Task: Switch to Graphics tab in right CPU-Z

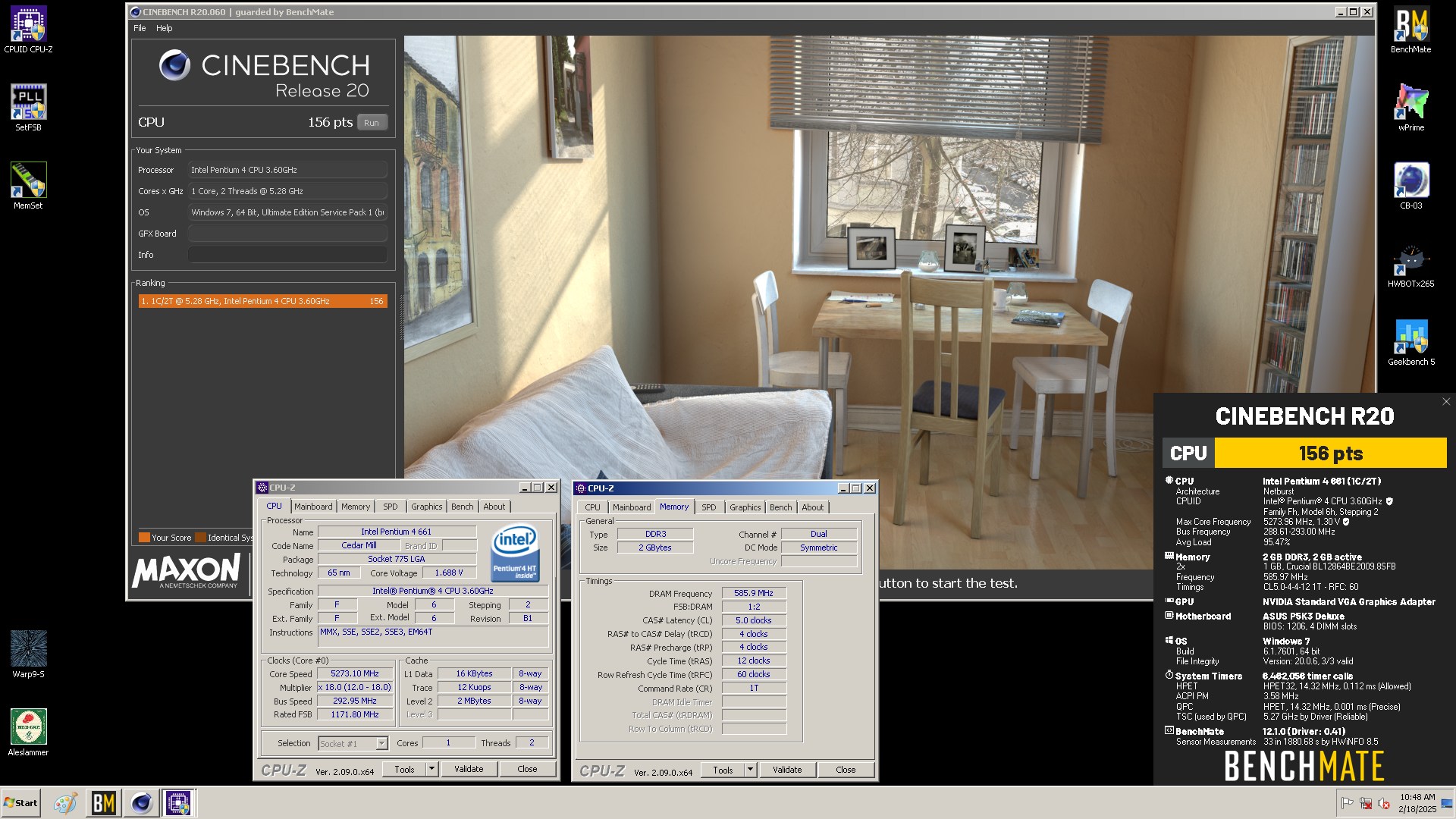Action: pyautogui.click(x=745, y=507)
